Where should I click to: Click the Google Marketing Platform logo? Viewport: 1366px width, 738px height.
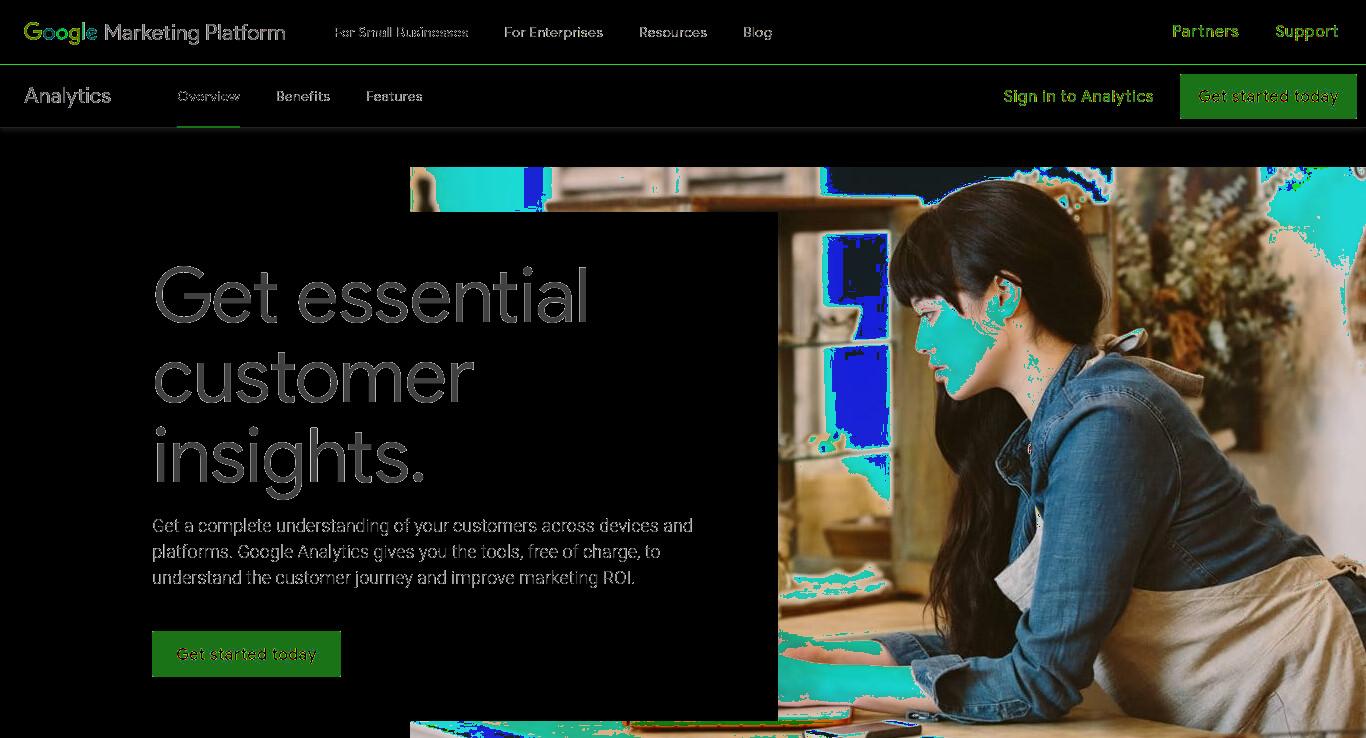point(154,32)
